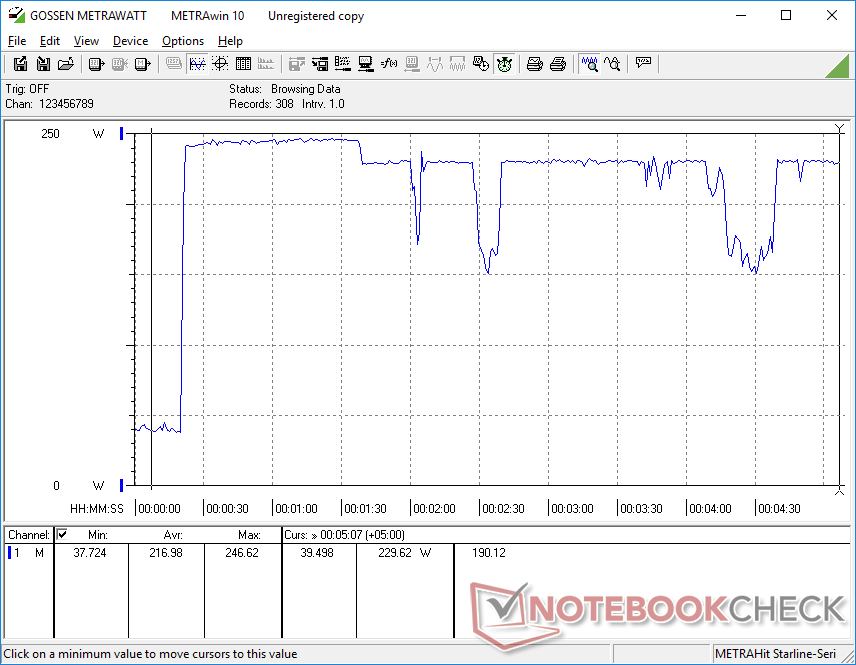
Task: Click the Records: 308 status text
Action: tap(261, 104)
